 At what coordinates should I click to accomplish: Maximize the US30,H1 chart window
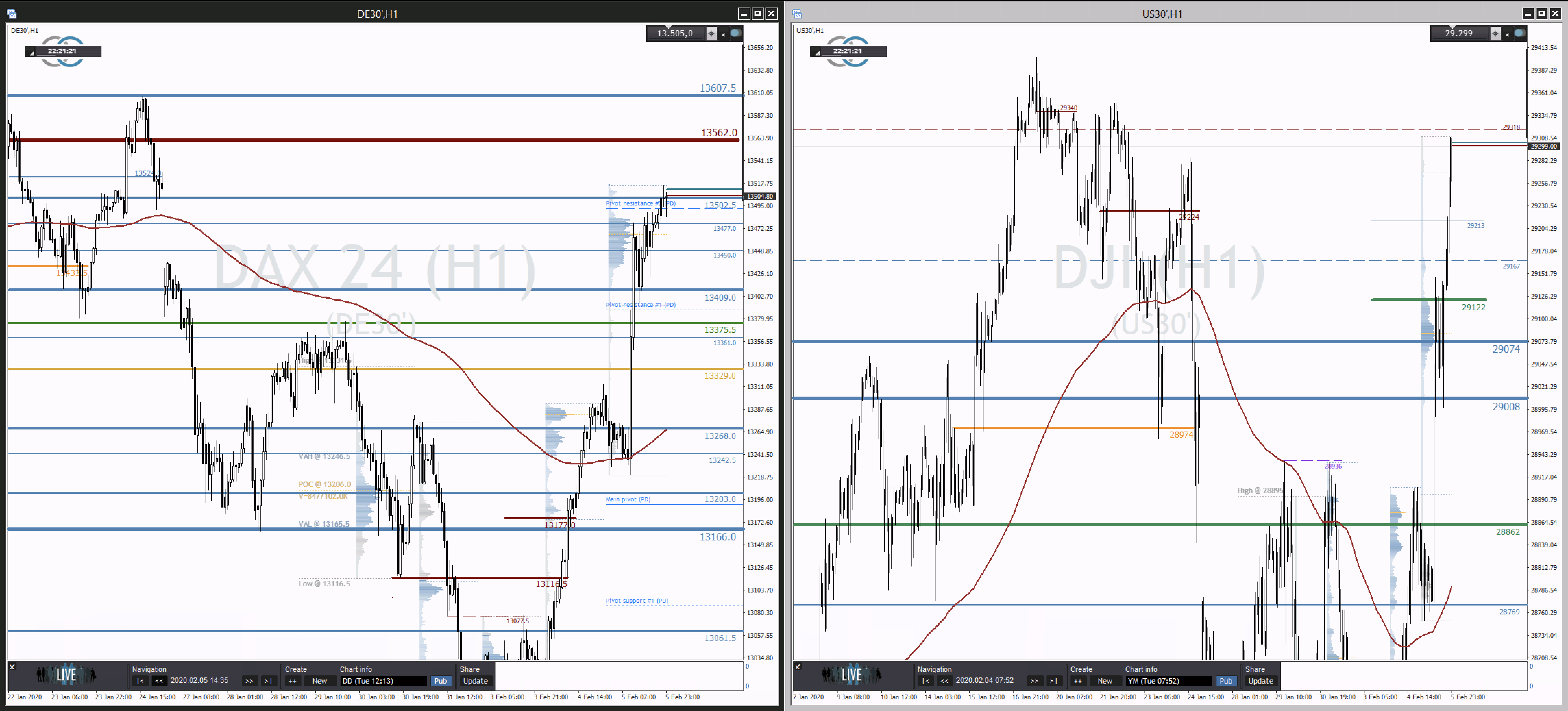(x=1541, y=13)
